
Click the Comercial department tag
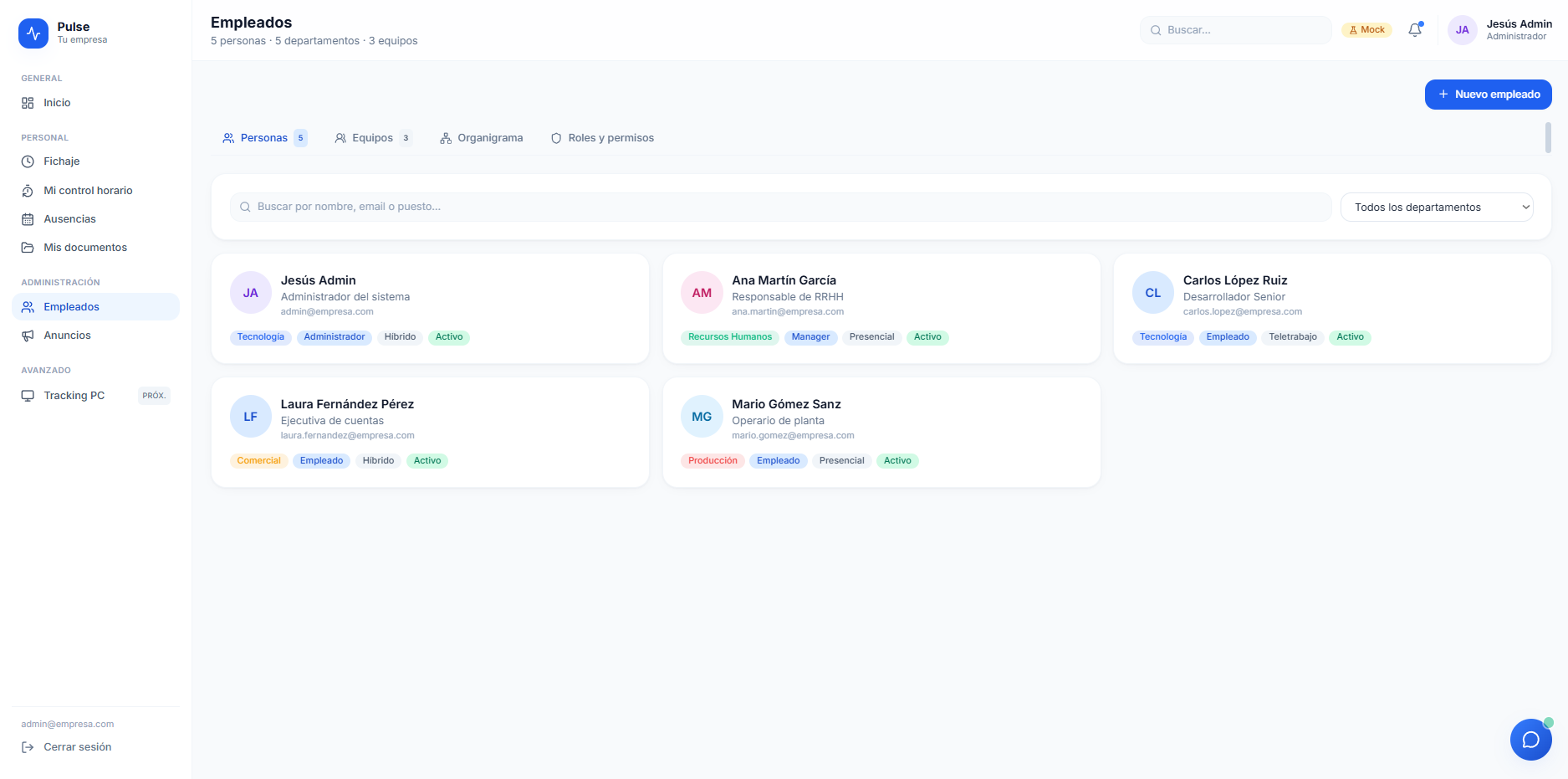pos(258,461)
